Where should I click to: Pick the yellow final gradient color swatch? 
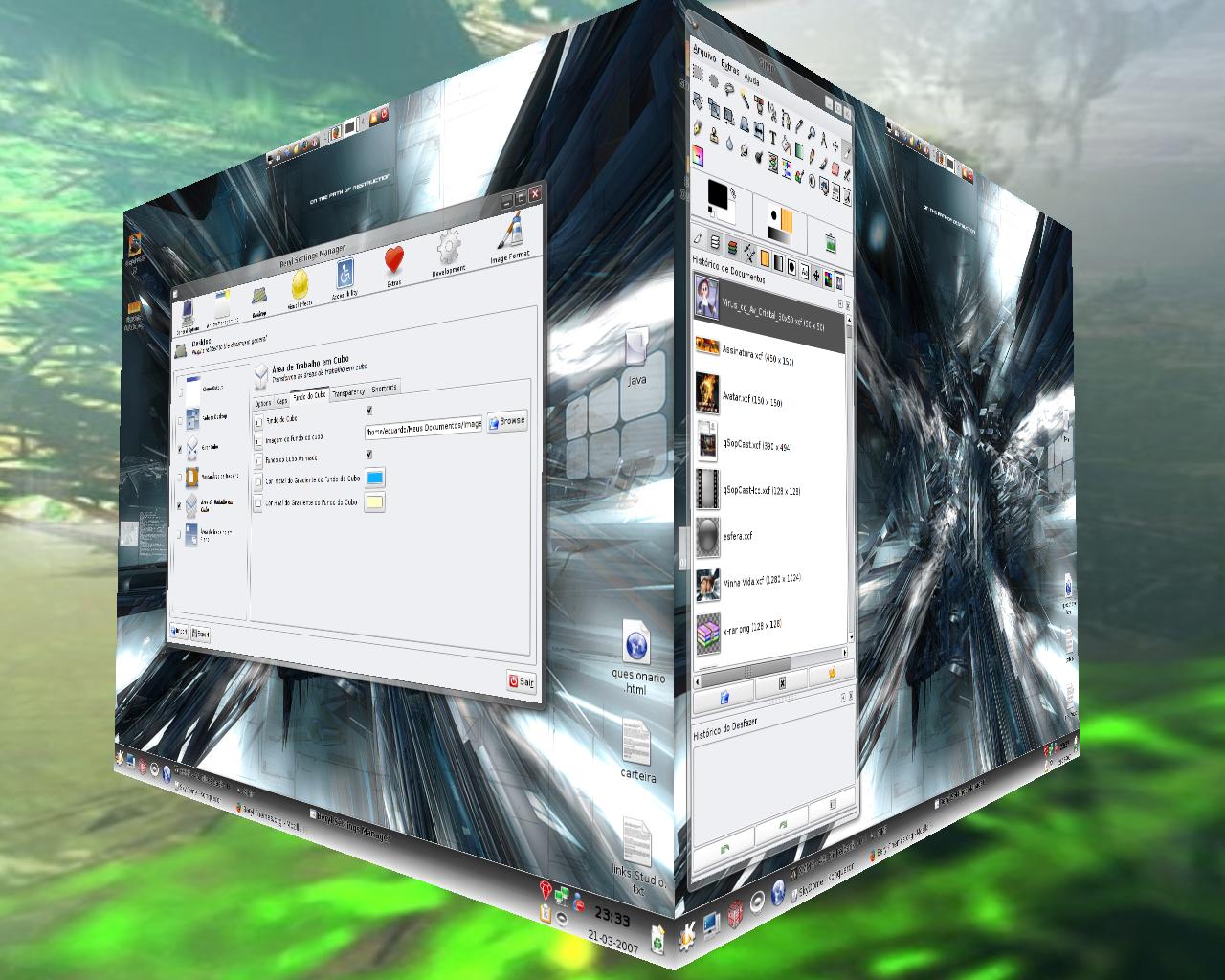coord(375,501)
